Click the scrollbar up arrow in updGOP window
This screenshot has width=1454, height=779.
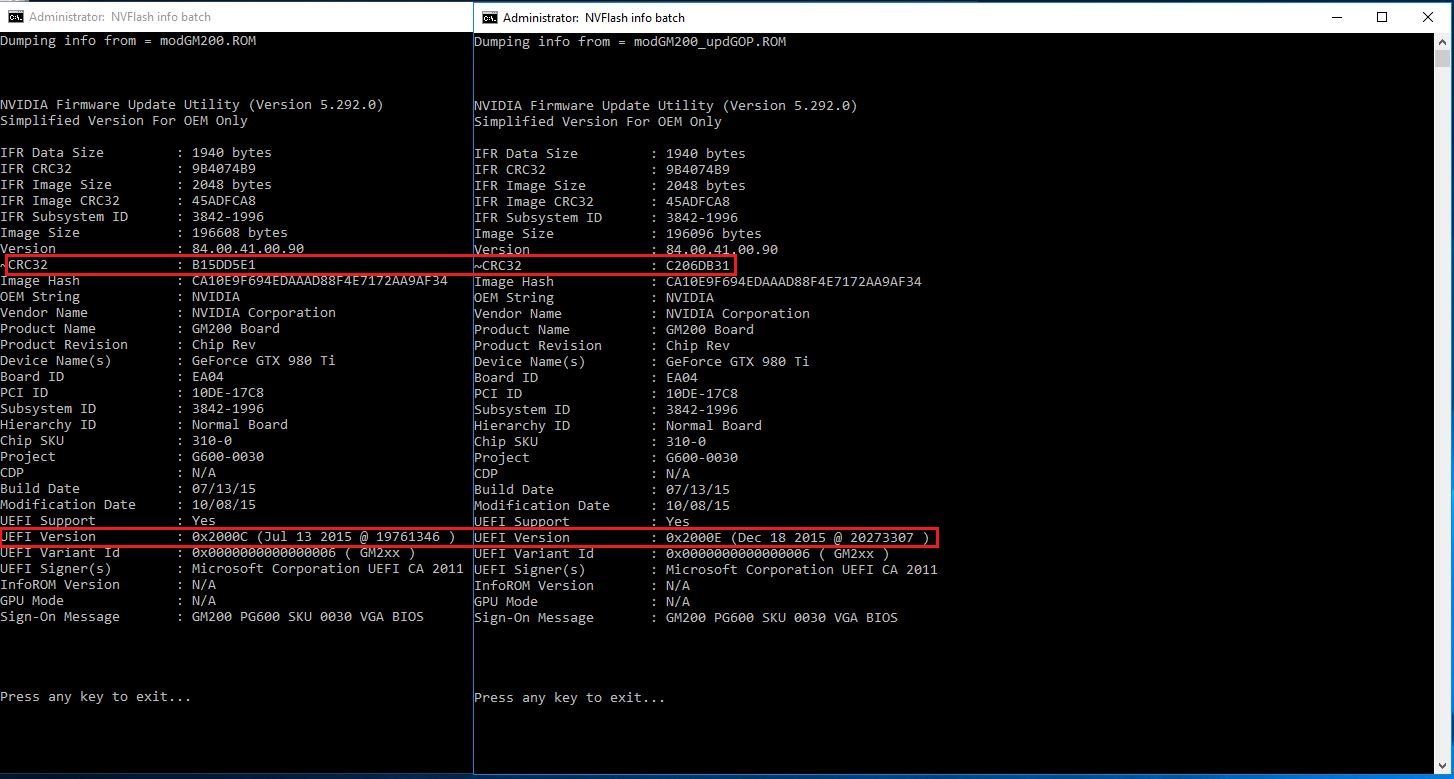point(1444,42)
